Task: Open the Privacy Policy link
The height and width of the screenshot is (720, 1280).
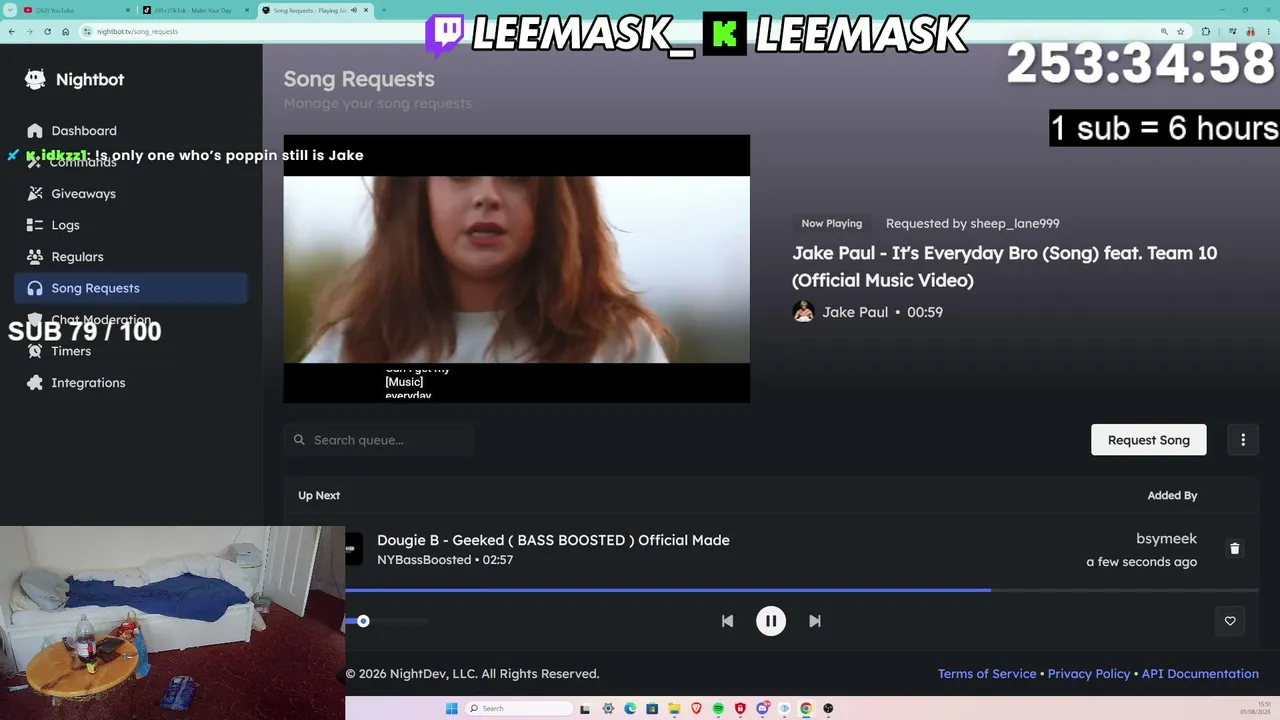Action: [x=1089, y=674]
